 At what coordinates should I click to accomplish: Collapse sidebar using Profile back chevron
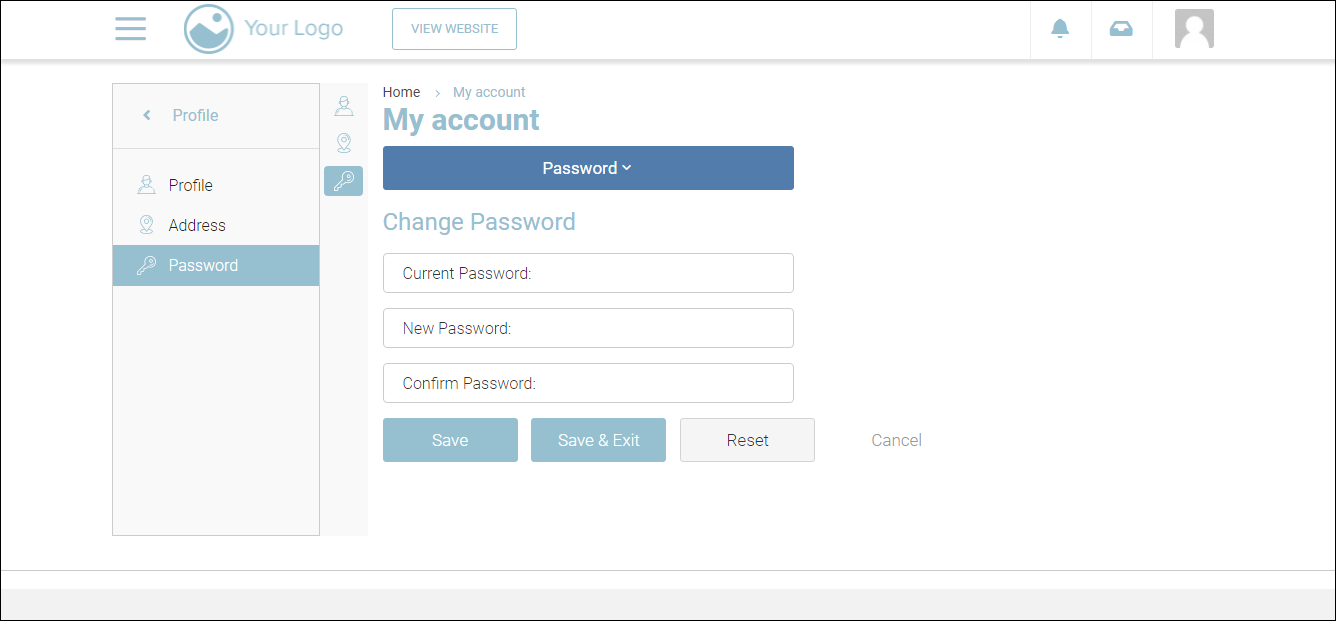tap(147, 115)
